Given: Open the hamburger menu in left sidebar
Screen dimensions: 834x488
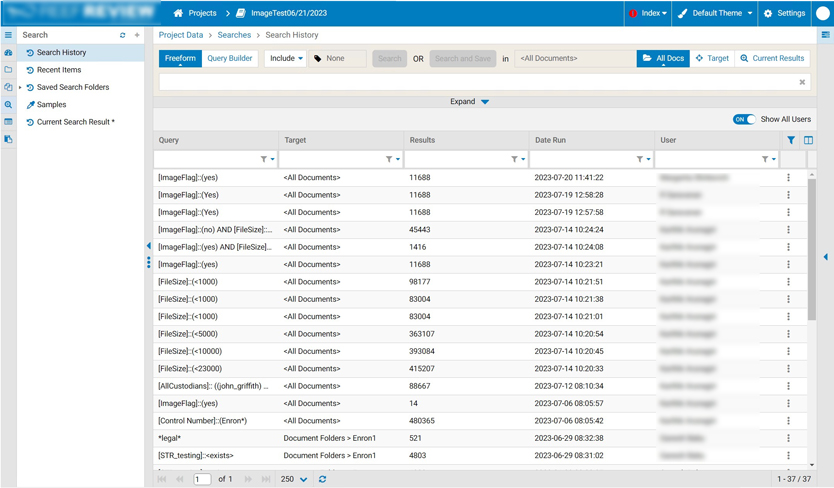Looking at the screenshot, I should (8, 35).
